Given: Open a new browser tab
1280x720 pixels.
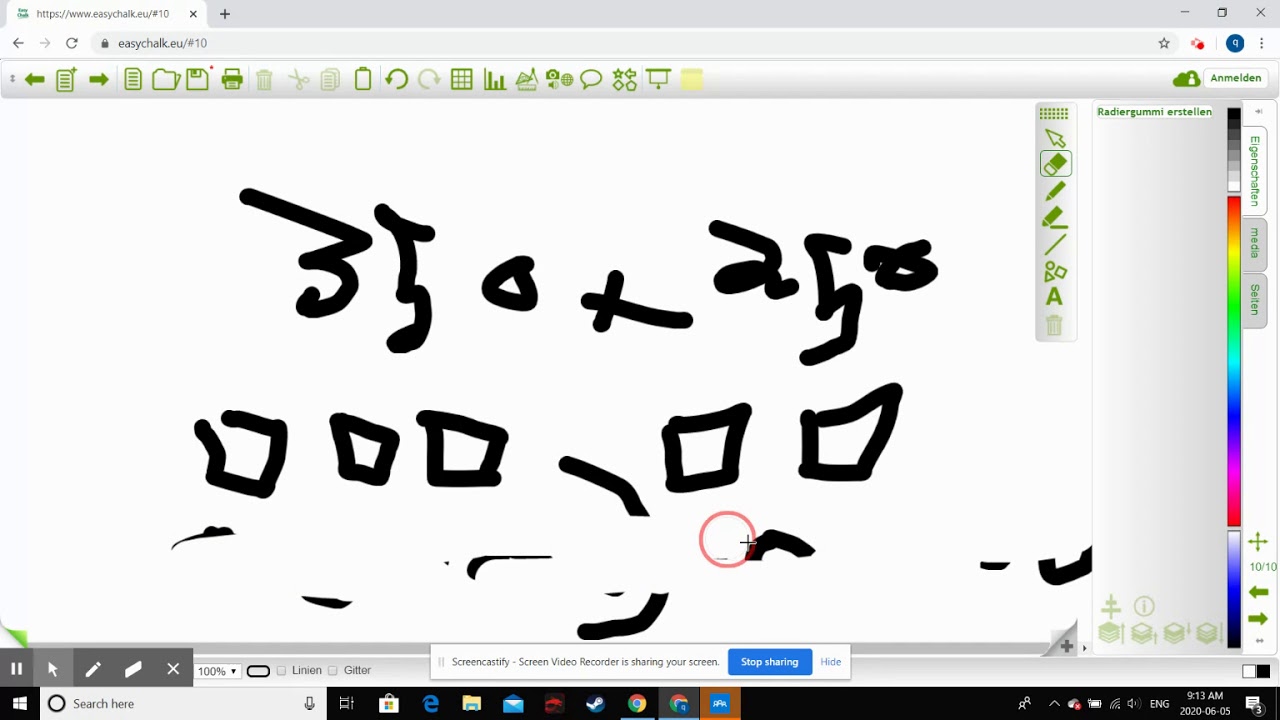Looking at the screenshot, I should tap(225, 14).
